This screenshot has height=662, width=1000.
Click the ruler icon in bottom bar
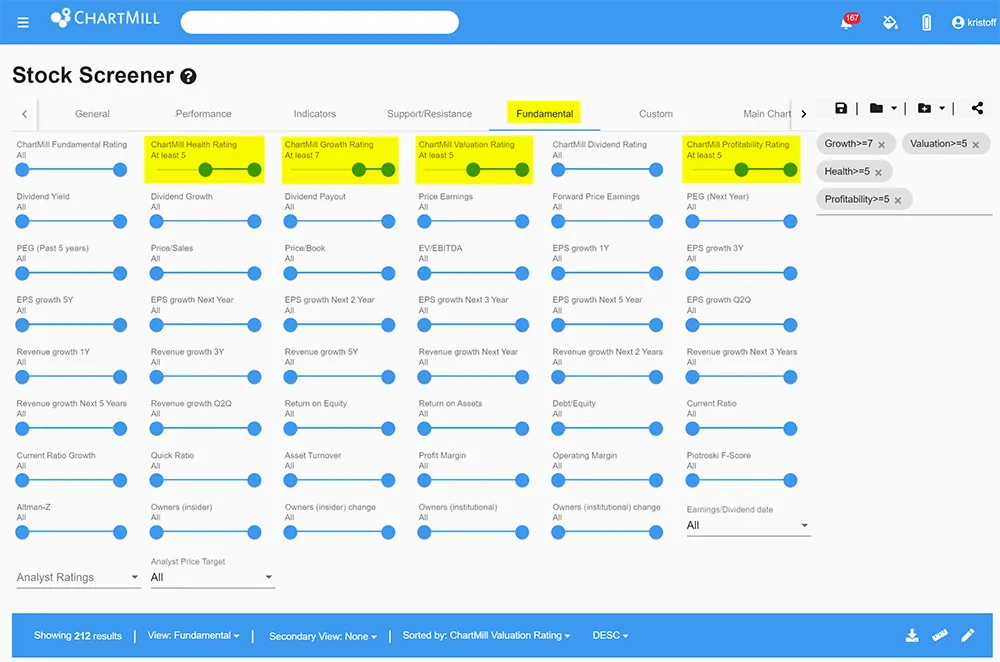point(940,635)
